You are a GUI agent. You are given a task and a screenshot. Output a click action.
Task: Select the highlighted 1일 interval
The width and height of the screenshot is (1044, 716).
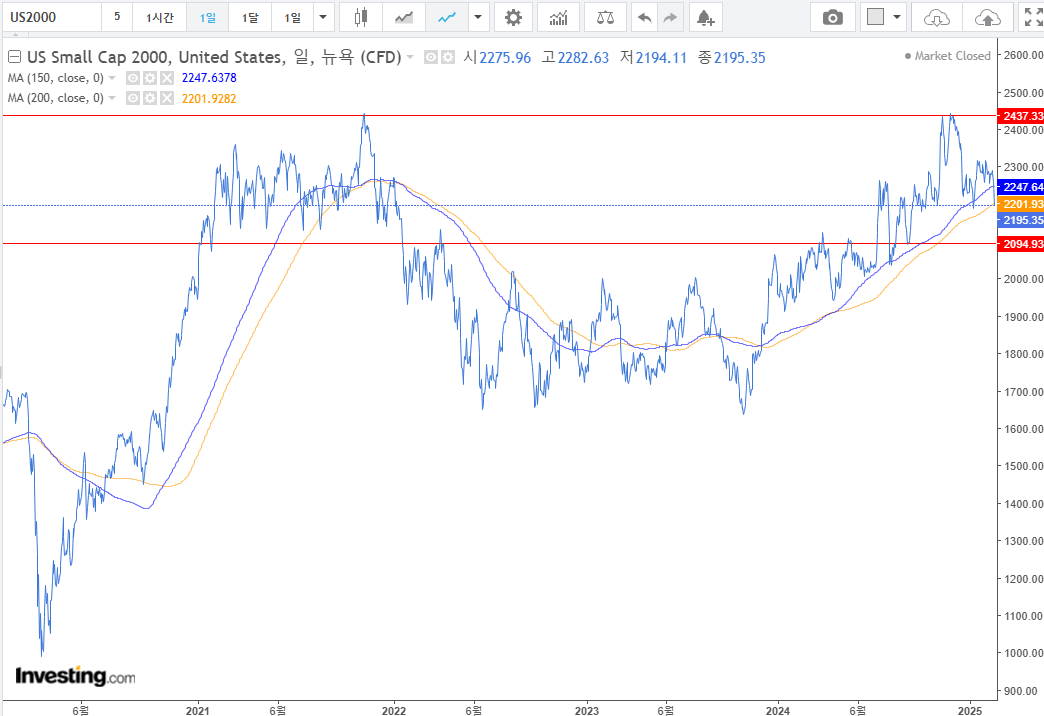pos(208,17)
